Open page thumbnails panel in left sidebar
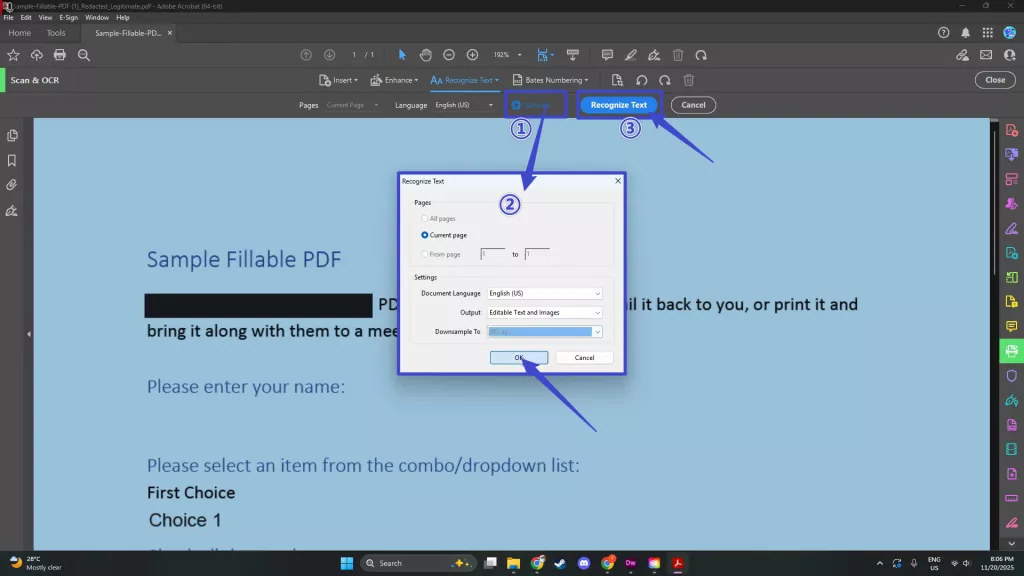The width and height of the screenshot is (1024, 576). coord(12,135)
